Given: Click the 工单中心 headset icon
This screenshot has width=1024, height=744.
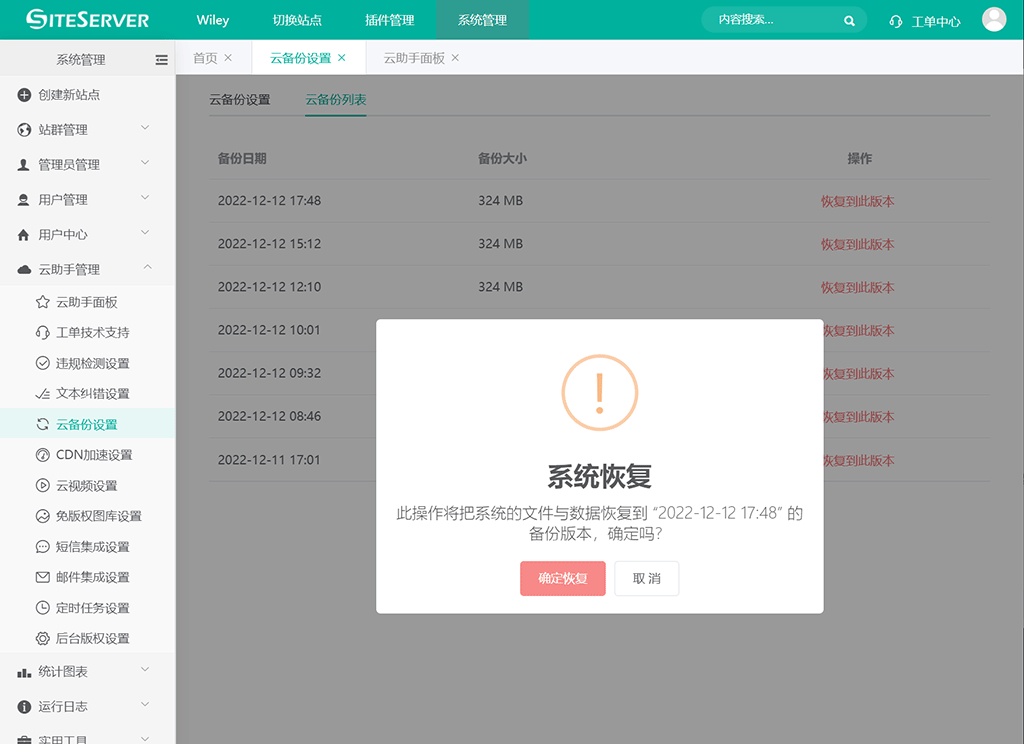Looking at the screenshot, I should (896, 21).
